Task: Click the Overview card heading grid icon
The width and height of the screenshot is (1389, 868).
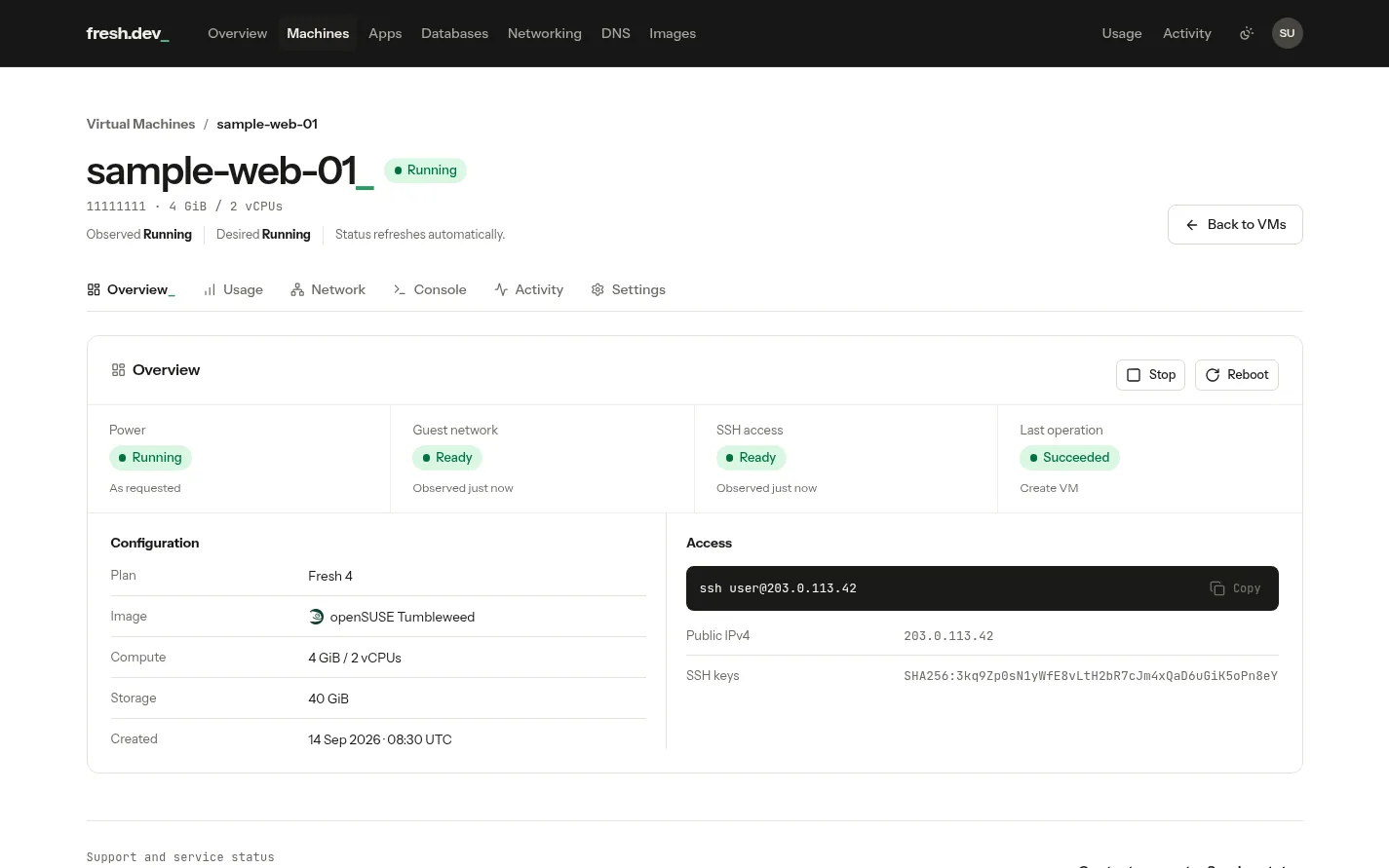Action: [x=119, y=370]
